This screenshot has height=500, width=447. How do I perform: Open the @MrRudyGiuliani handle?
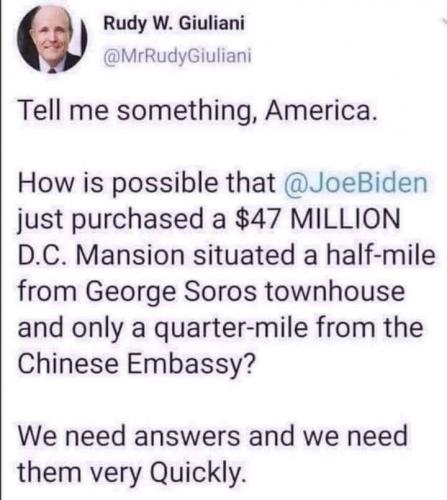click(177, 56)
